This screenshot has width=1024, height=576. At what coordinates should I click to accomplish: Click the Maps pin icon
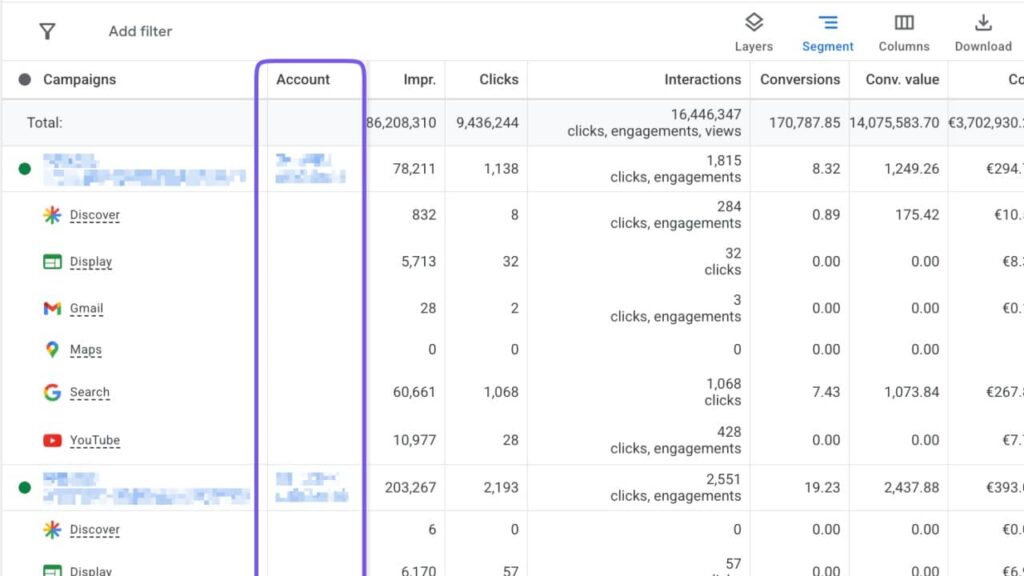click(52, 350)
